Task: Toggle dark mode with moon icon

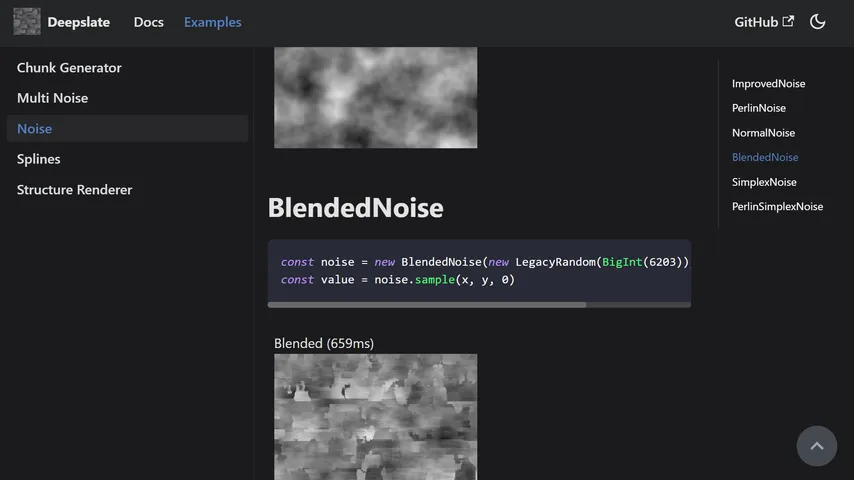Action: [x=817, y=22]
